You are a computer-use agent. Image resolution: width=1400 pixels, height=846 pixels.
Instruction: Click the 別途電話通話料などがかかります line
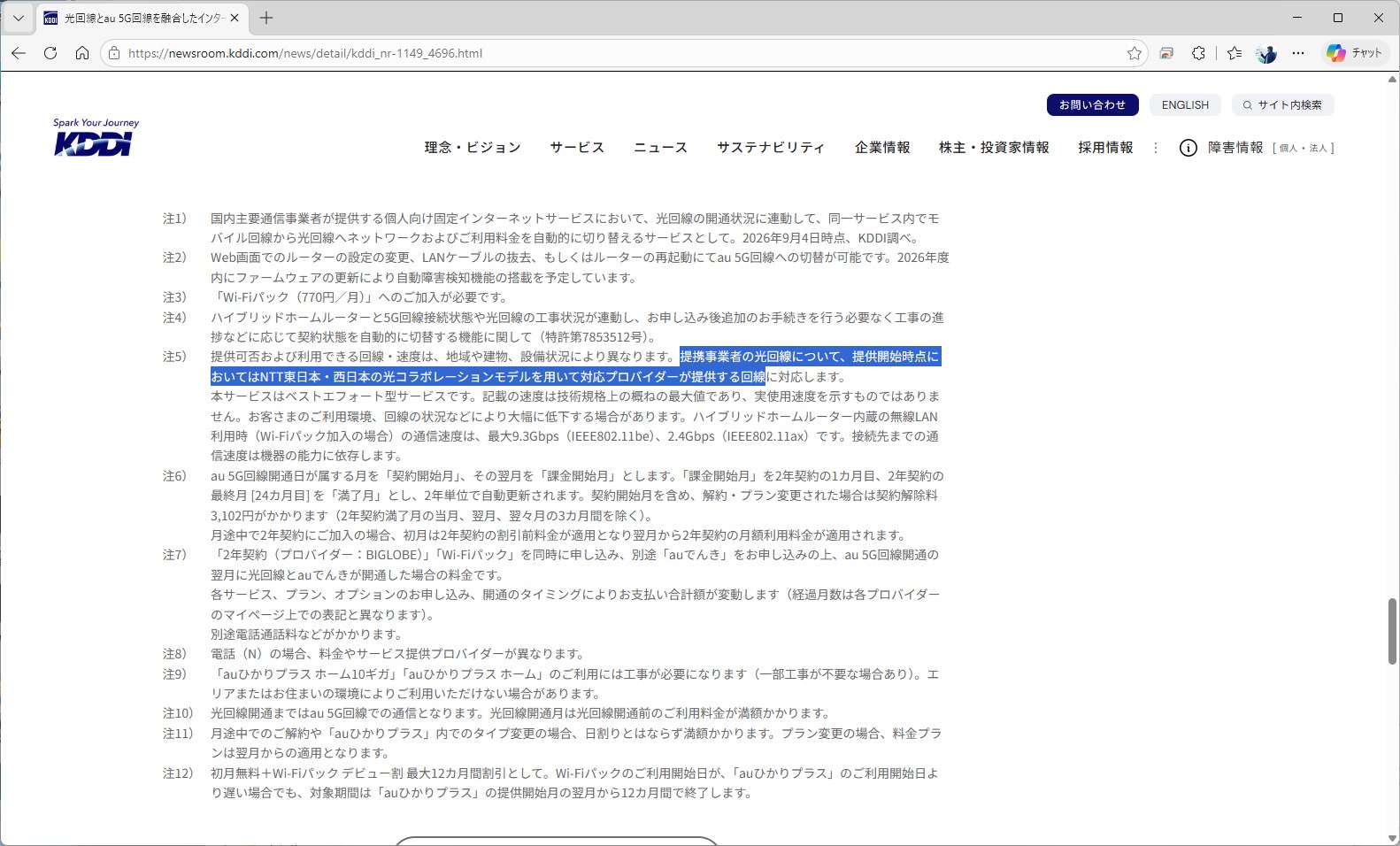tap(307, 634)
